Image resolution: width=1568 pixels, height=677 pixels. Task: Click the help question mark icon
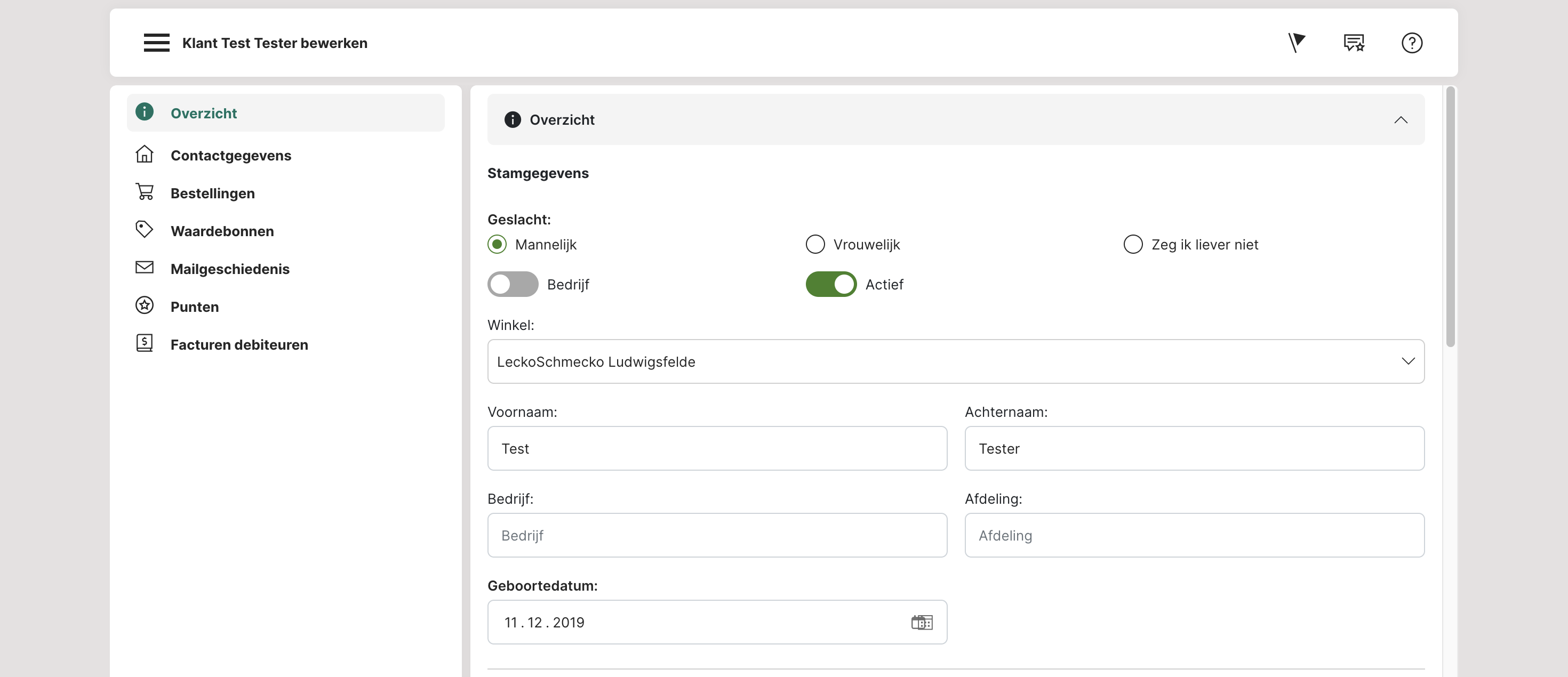click(x=1412, y=43)
